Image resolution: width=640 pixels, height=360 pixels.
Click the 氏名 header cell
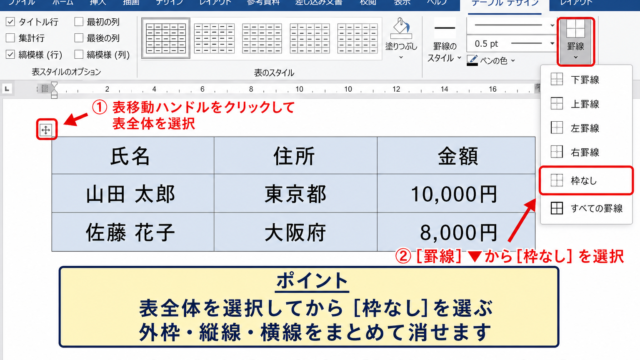133,156
